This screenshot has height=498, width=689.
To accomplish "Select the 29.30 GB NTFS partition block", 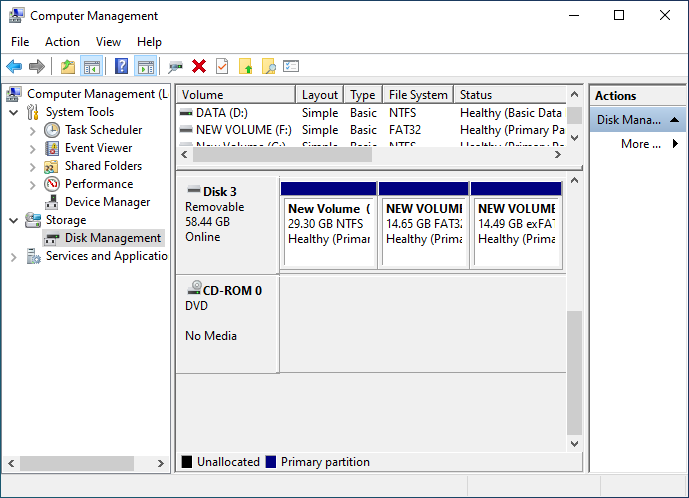I will point(329,224).
